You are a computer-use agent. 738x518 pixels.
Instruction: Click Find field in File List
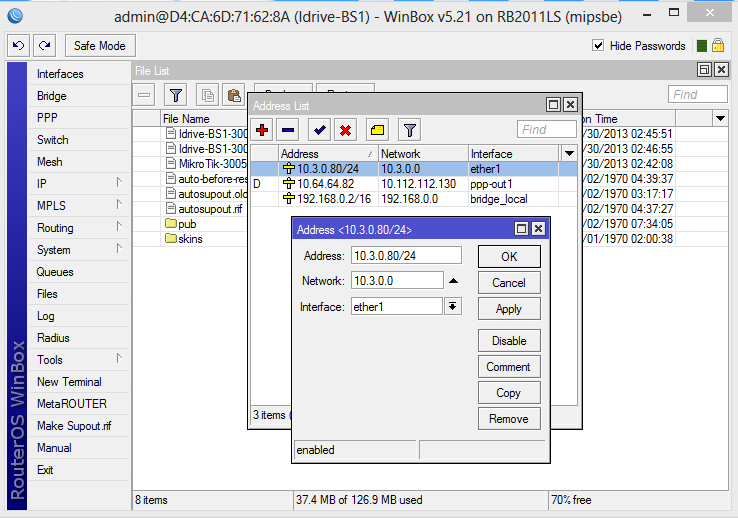(x=698, y=95)
